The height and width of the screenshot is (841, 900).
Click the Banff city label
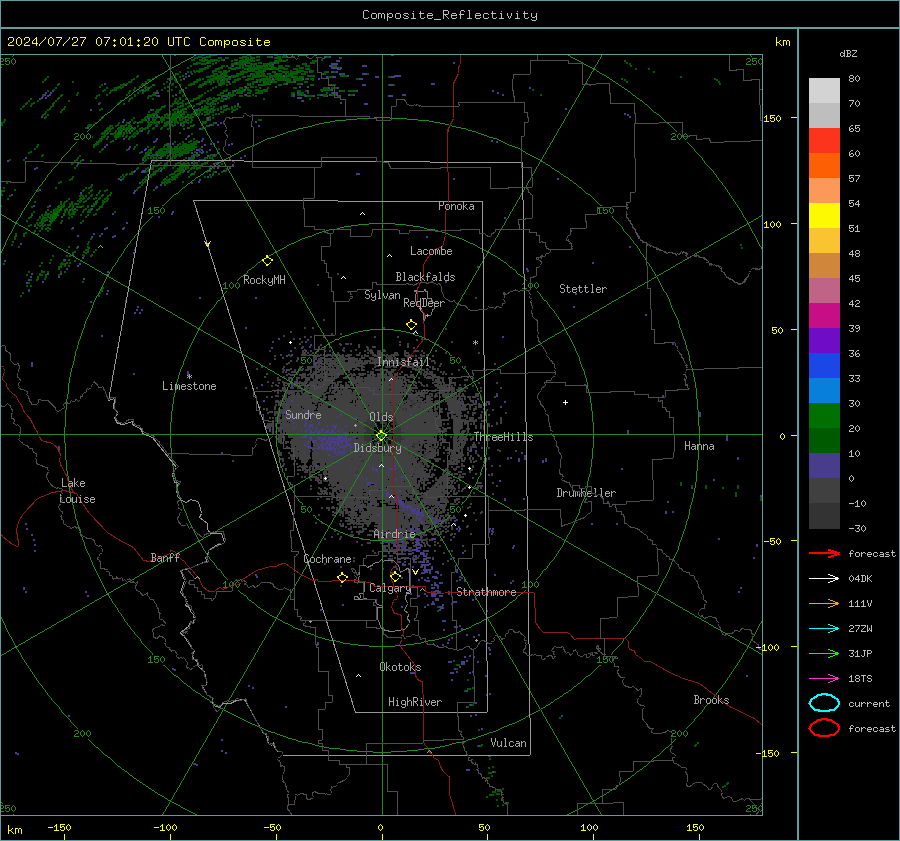[x=165, y=557]
